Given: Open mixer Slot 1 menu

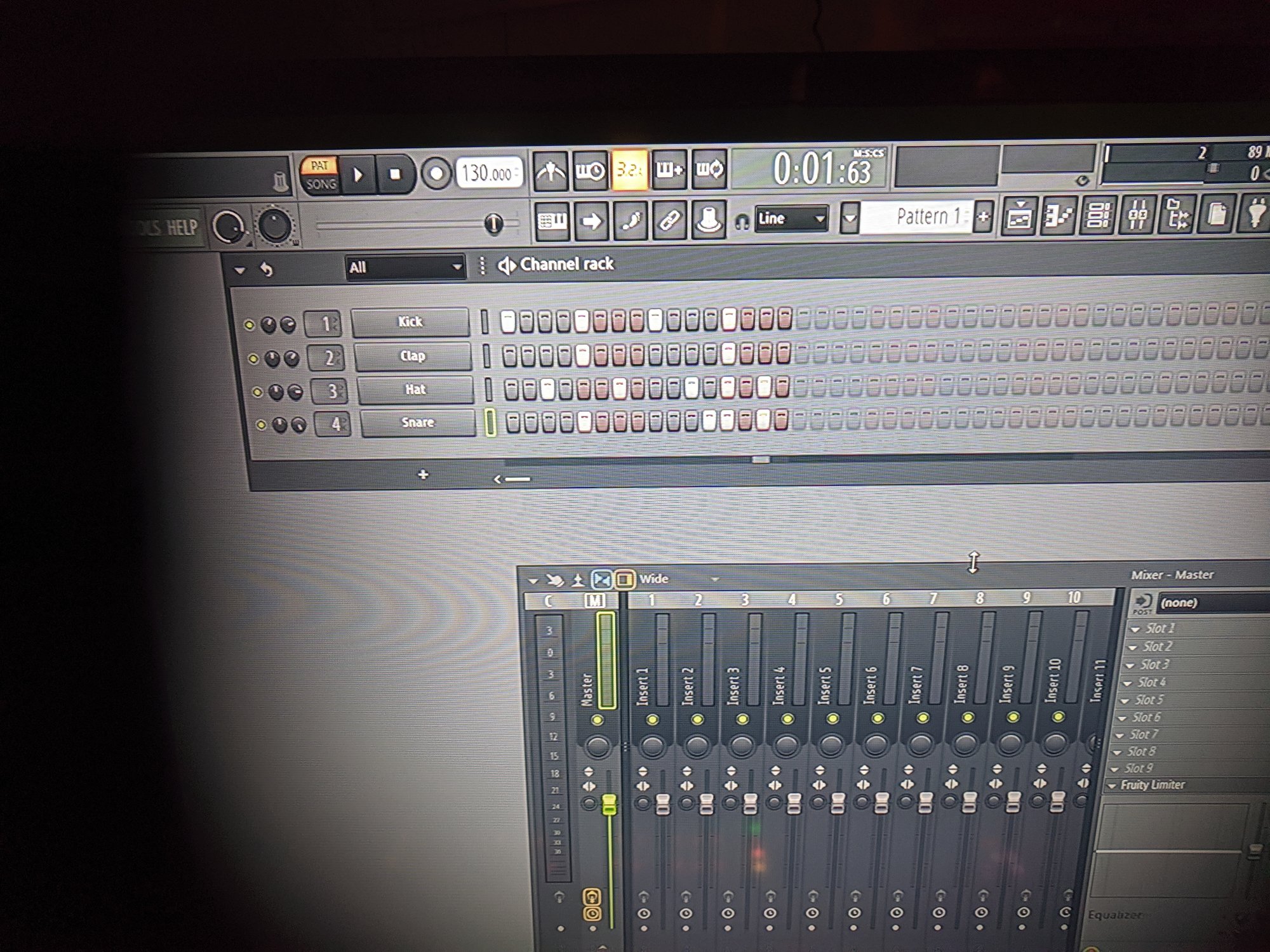Looking at the screenshot, I should (1160, 628).
